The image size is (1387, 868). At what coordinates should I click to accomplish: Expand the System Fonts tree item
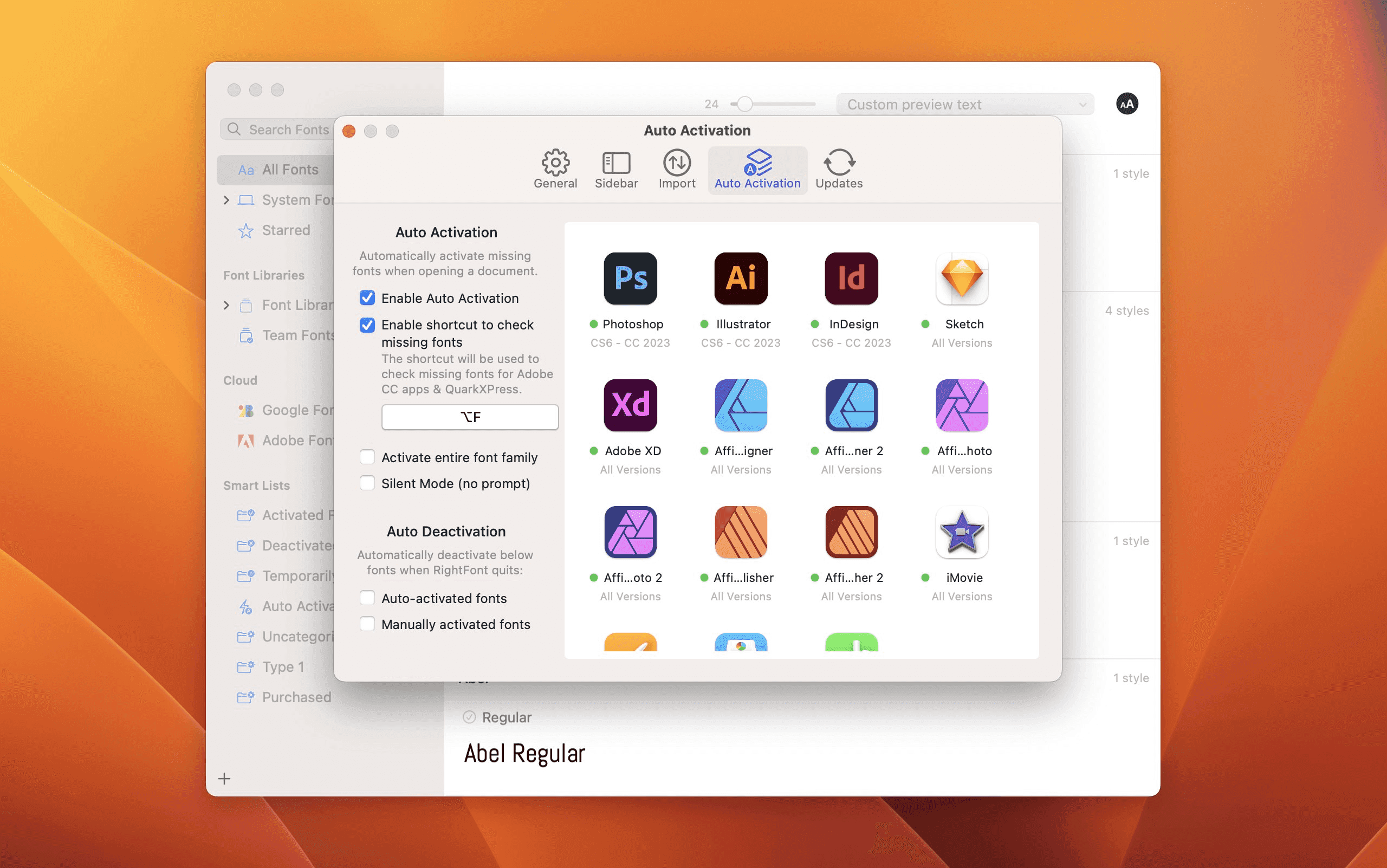pyautogui.click(x=226, y=200)
